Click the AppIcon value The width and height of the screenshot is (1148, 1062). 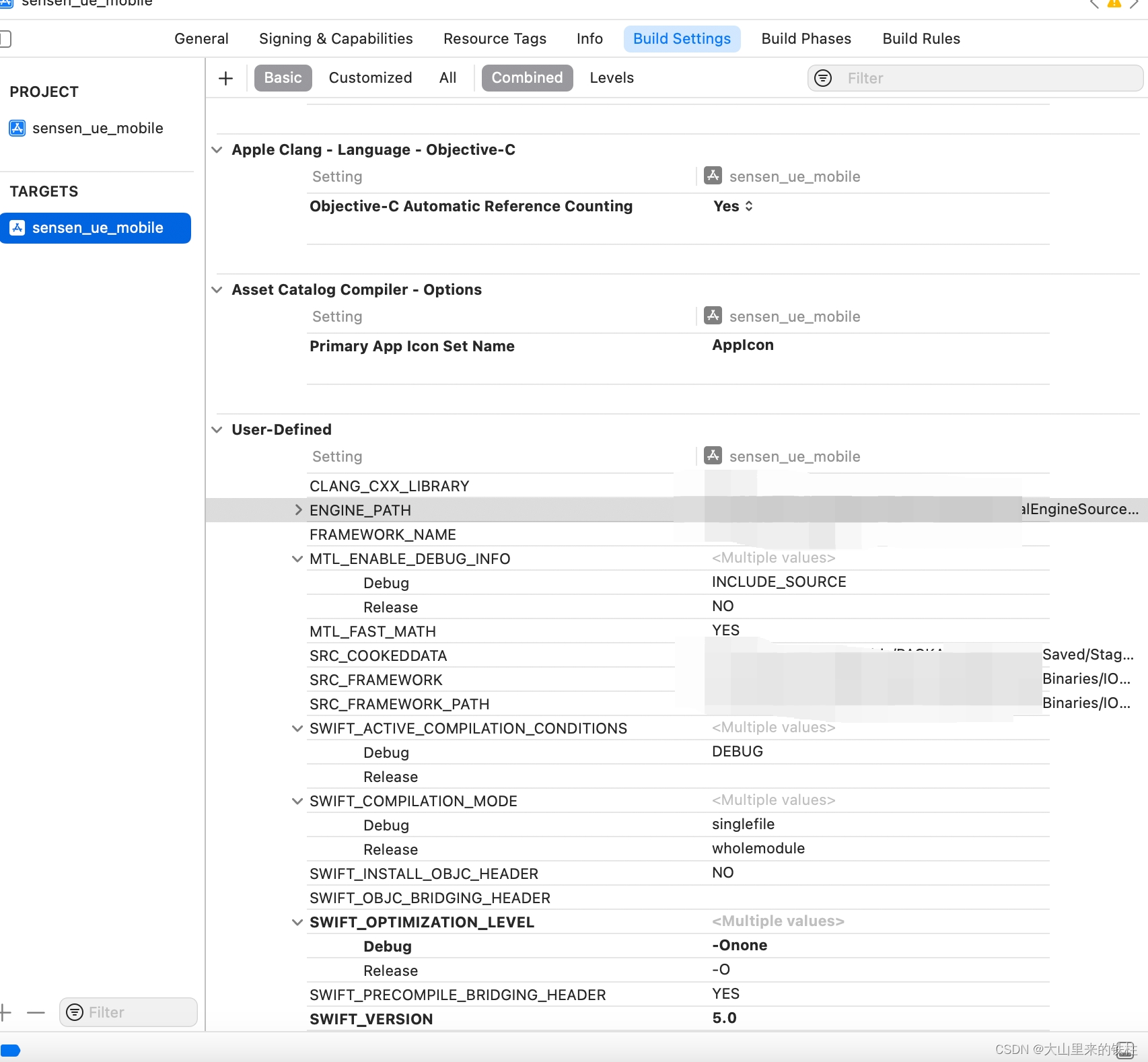[743, 345]
